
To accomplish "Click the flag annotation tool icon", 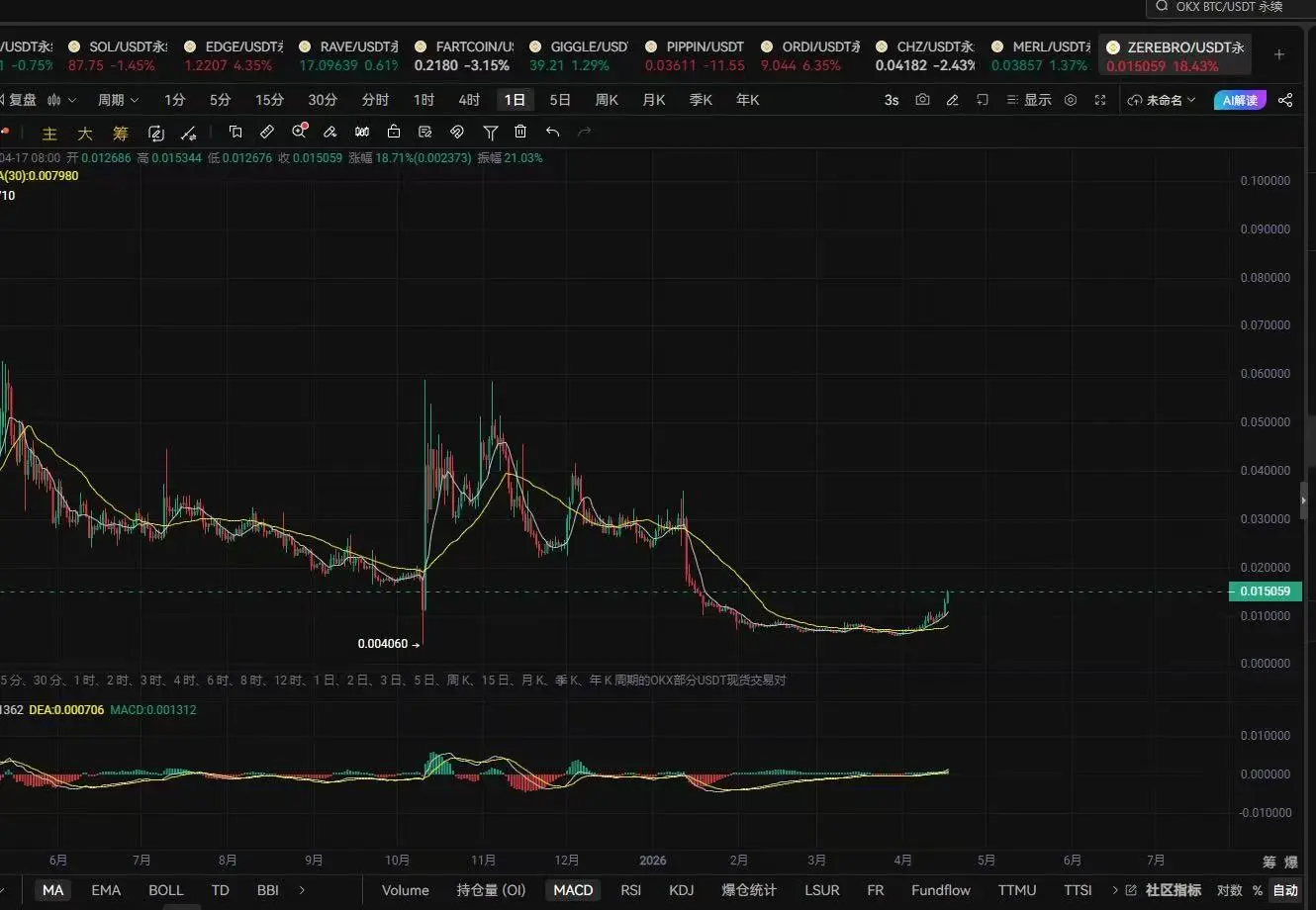I will 235,132.
